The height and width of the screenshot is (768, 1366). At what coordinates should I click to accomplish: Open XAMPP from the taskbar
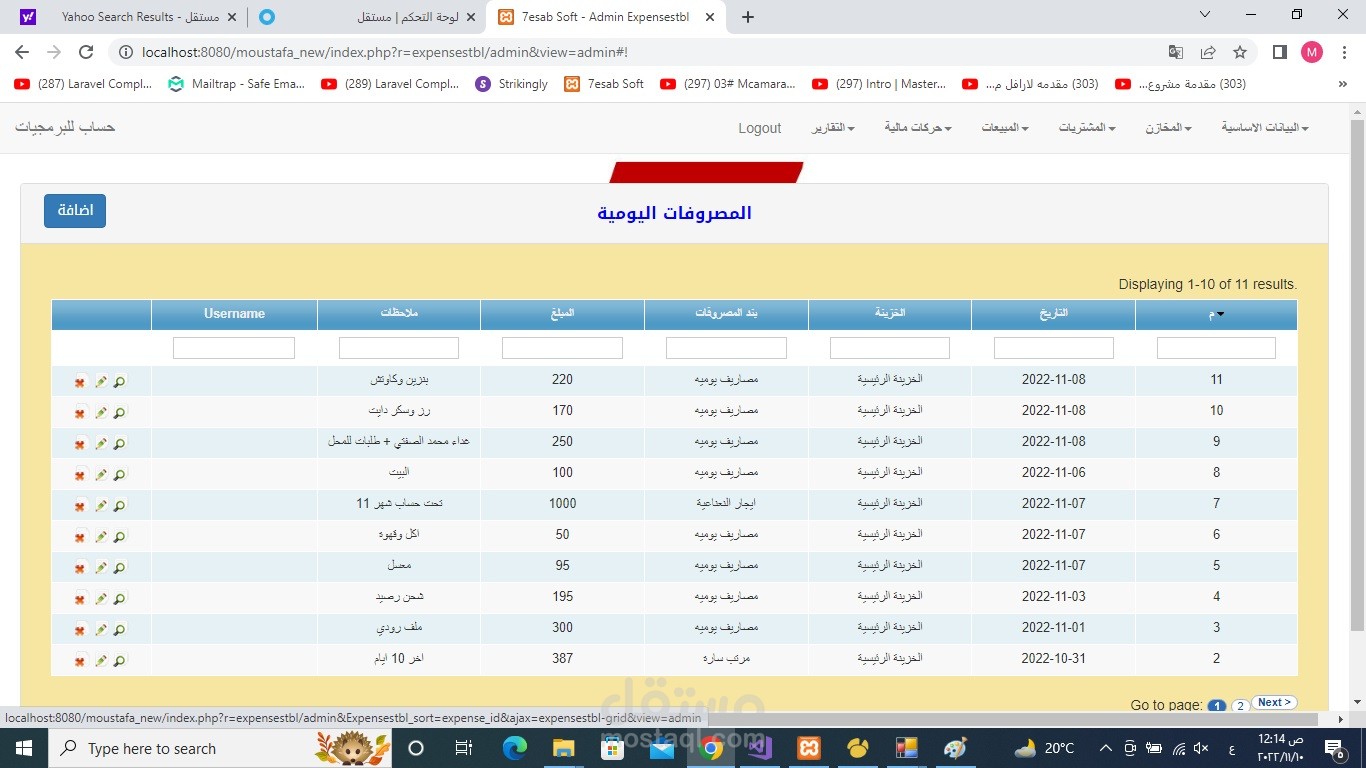click(x=809, y=748)
